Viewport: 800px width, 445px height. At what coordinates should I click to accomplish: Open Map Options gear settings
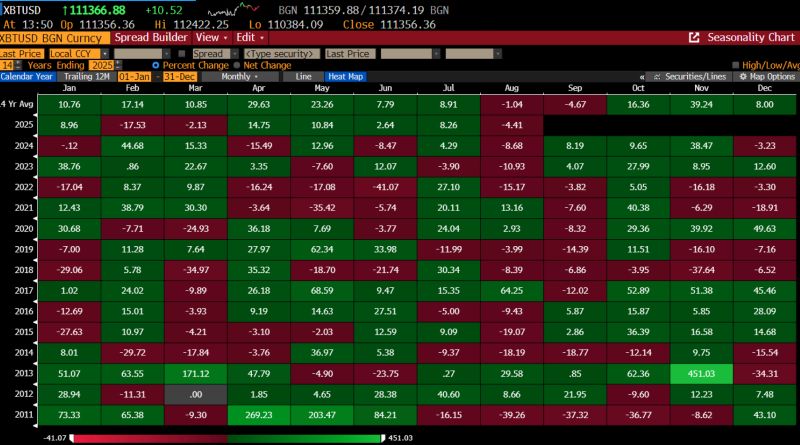point(767,77)
